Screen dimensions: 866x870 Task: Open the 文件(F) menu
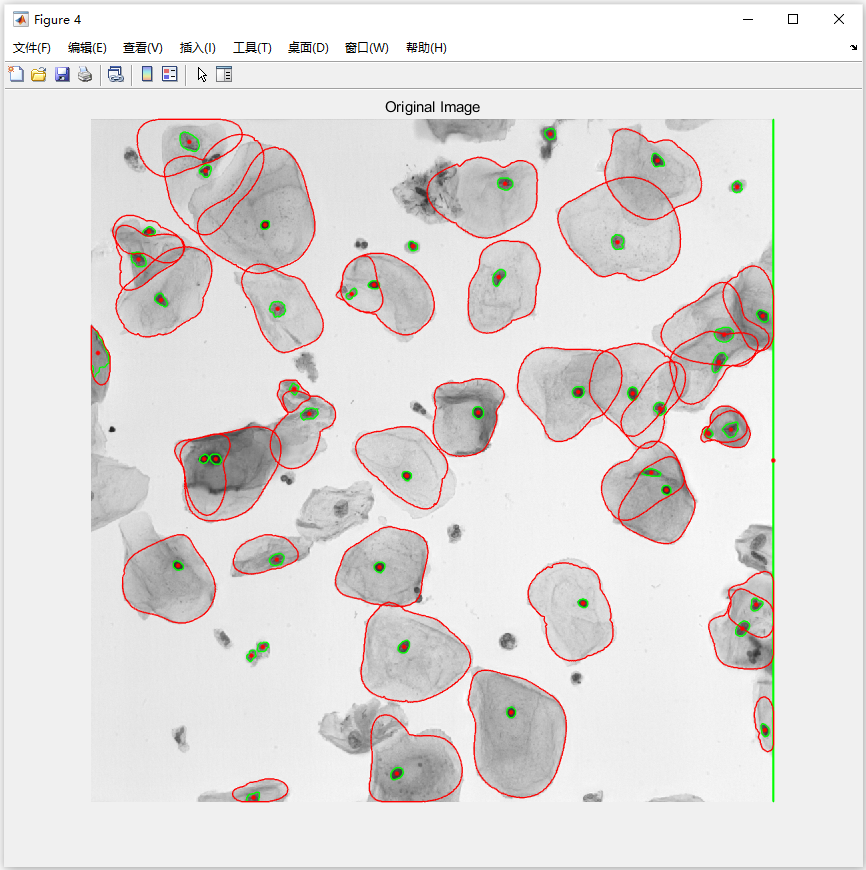32,48
